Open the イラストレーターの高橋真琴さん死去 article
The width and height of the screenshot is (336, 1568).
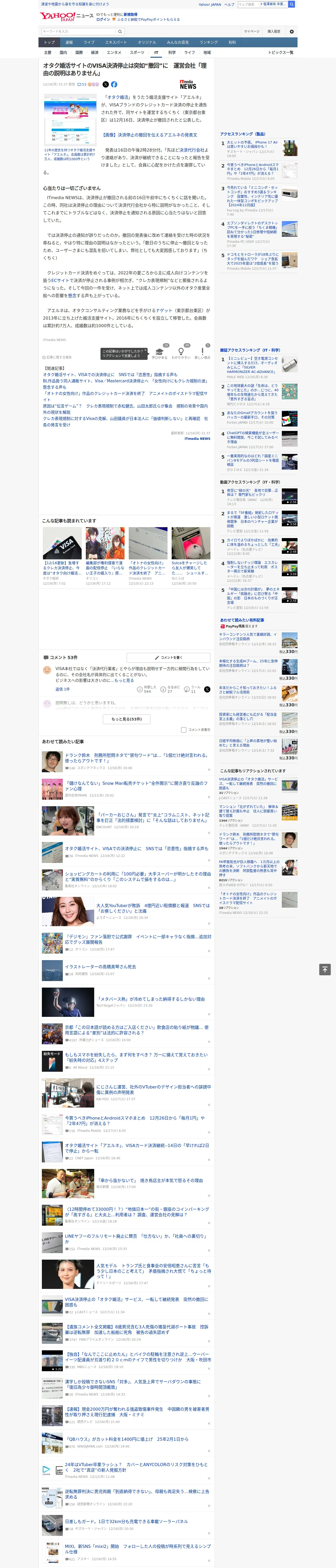point(101,967)
